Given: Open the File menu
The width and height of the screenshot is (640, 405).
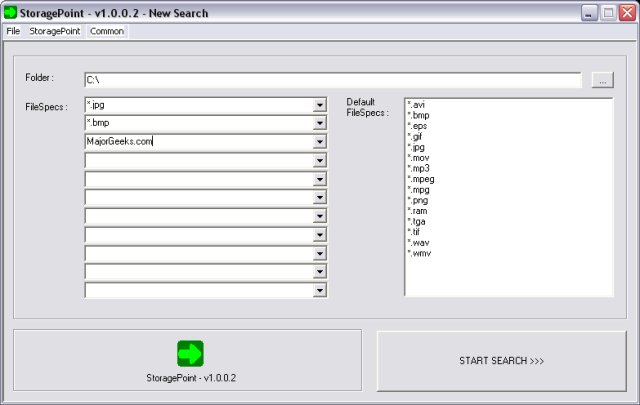Looking at the screenshot, I should [13, 31].
